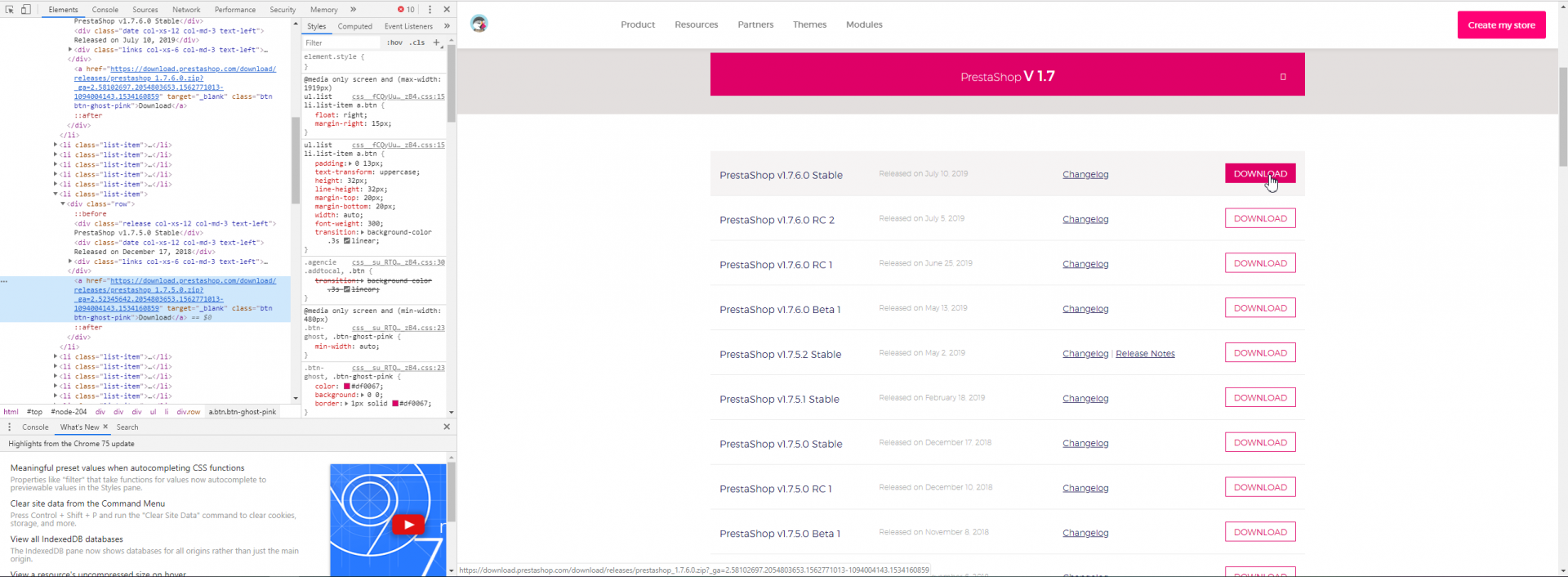The height and width of the screenshot is (577, 1568).
Task: Select div.row in the breadcrumb bar
Action: [189, 412]
